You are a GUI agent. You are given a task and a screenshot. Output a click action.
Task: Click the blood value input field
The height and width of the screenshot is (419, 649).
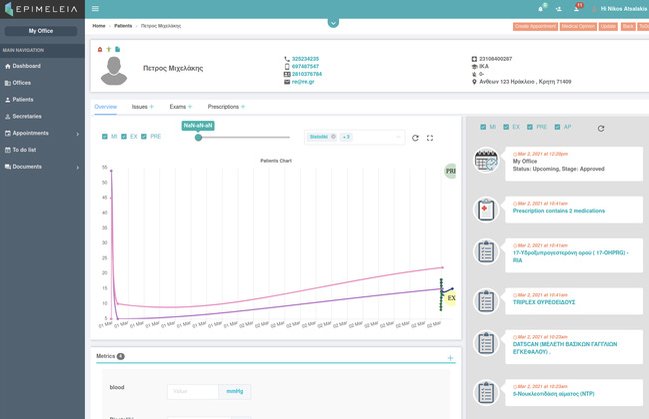pos(194,391)
